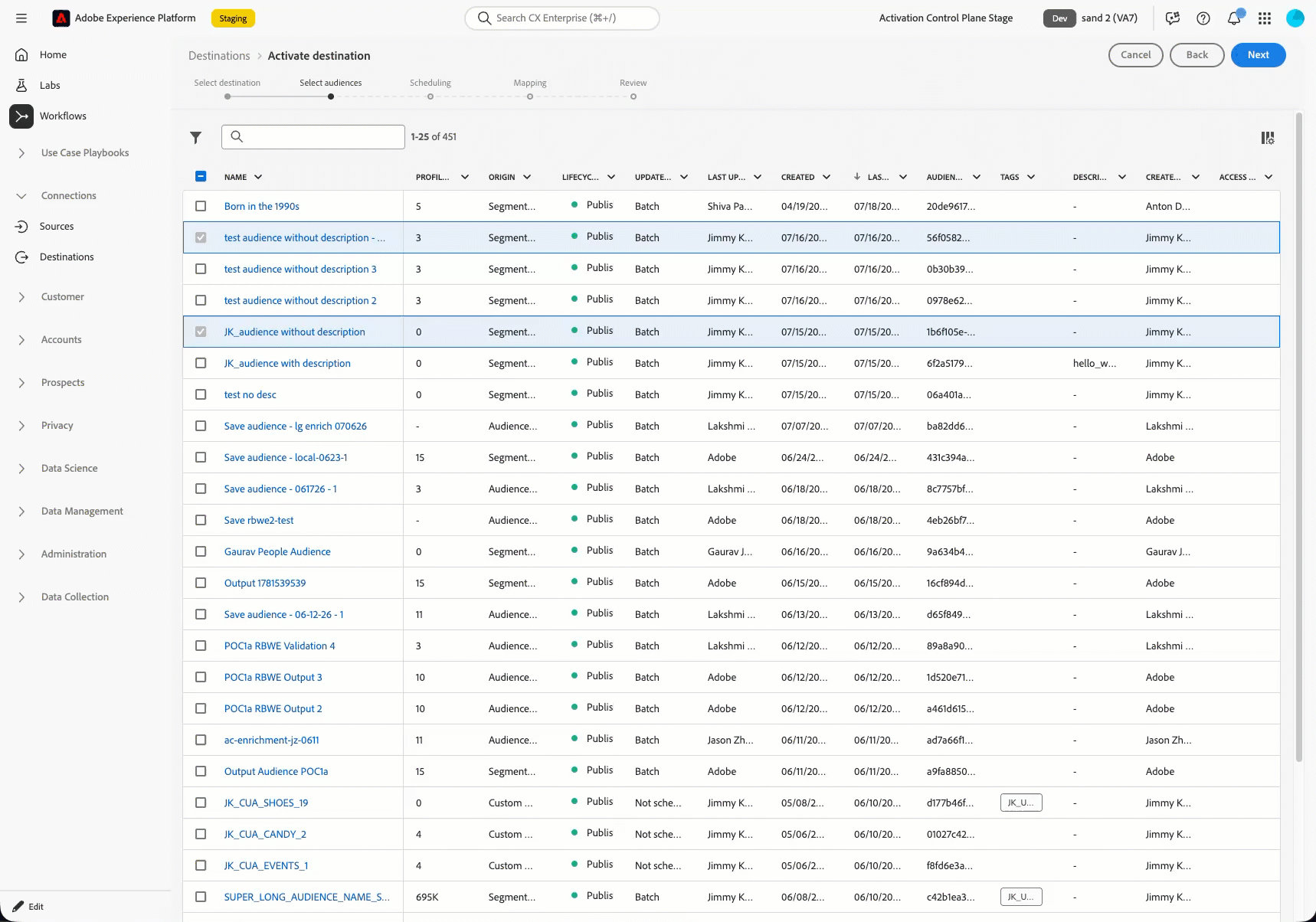Image resolution: width=1316 pixels, height=922 pixels.
Task: Check the Output 1781539539 row
Action: [201, 583]
